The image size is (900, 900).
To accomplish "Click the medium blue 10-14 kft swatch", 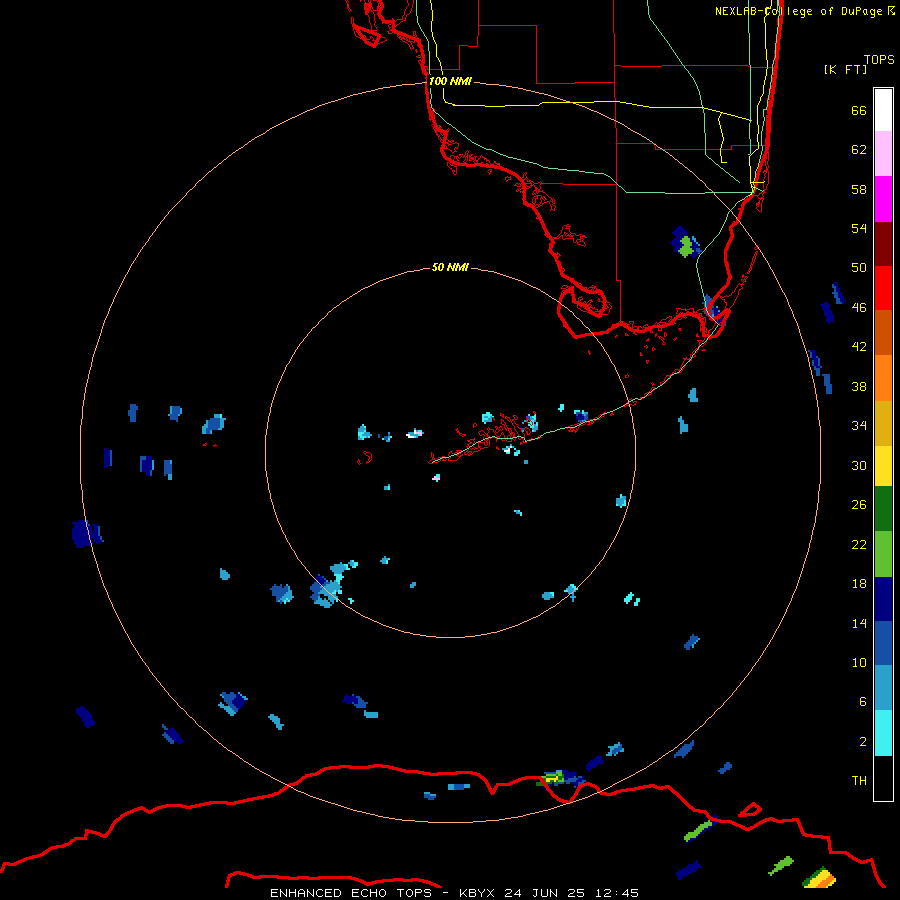I will click(883, 643).
